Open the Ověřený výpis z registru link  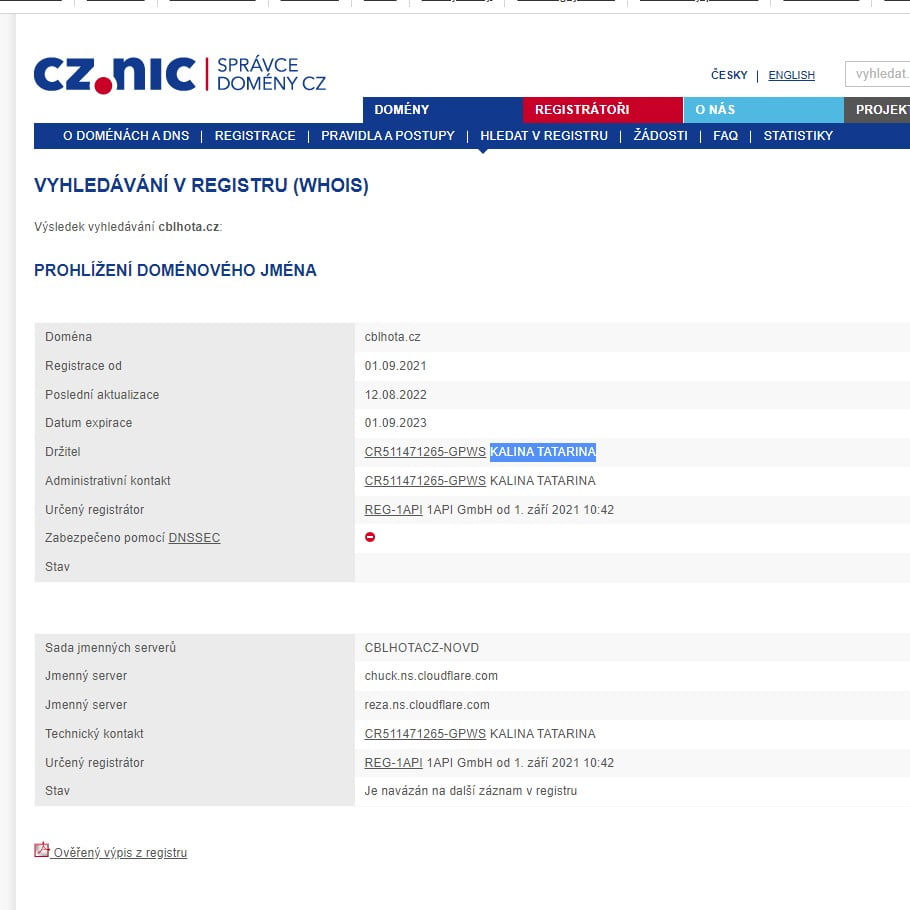120,853
